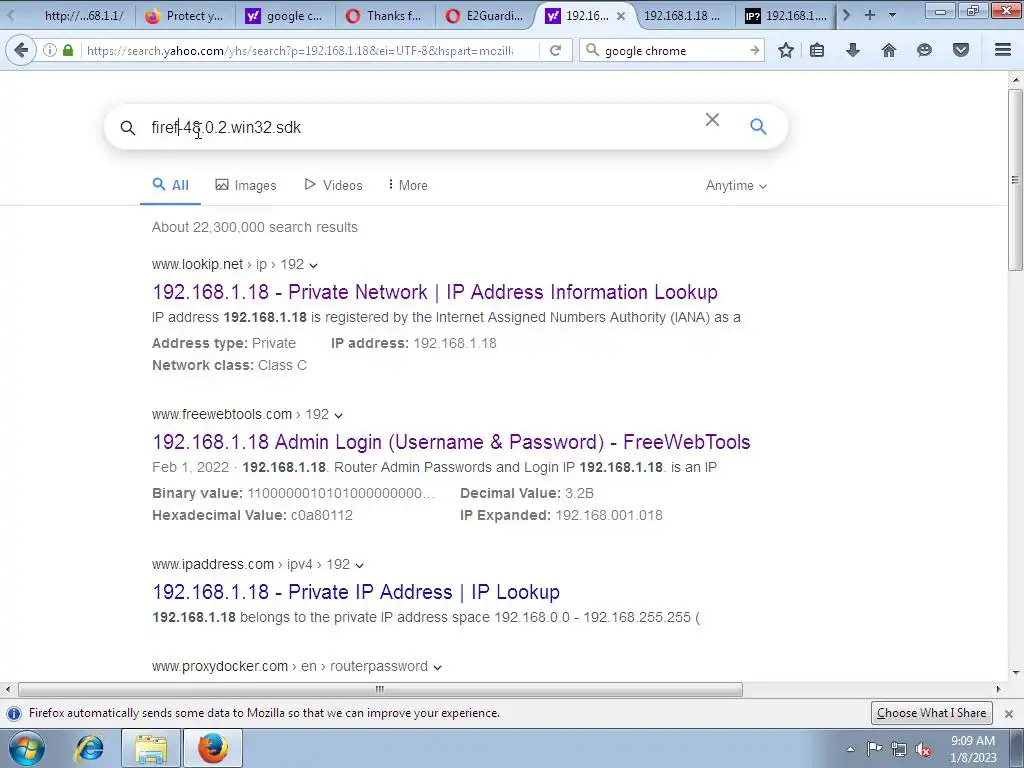Image resolution: width=1024 pixels, height=768 pixels.
Task: Open the Downloads arrow icon
Action: [853, 50]
